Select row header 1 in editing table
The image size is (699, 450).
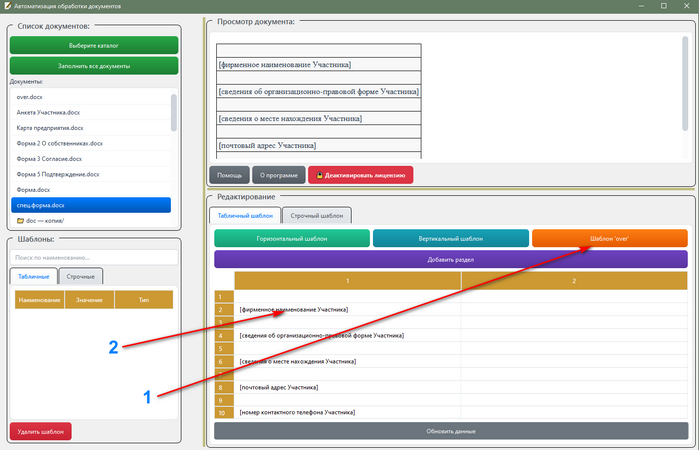(x=224, y=297)
